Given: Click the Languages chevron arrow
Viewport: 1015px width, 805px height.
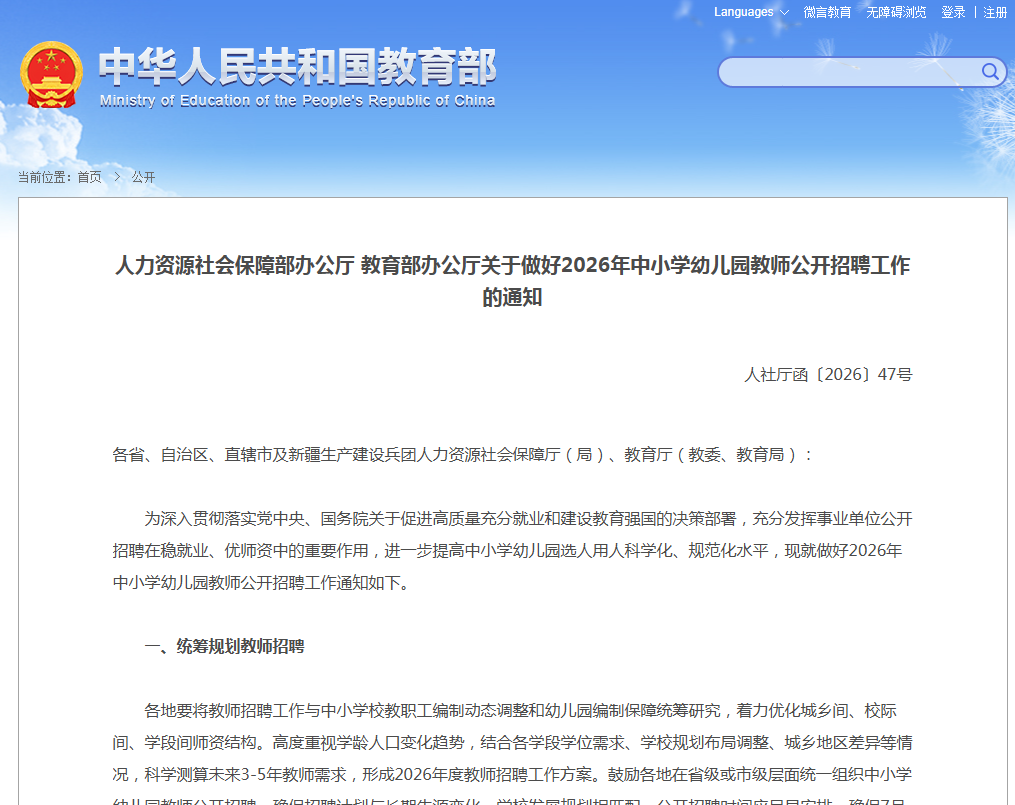Looking at the screenshot, I should point(784,13).
